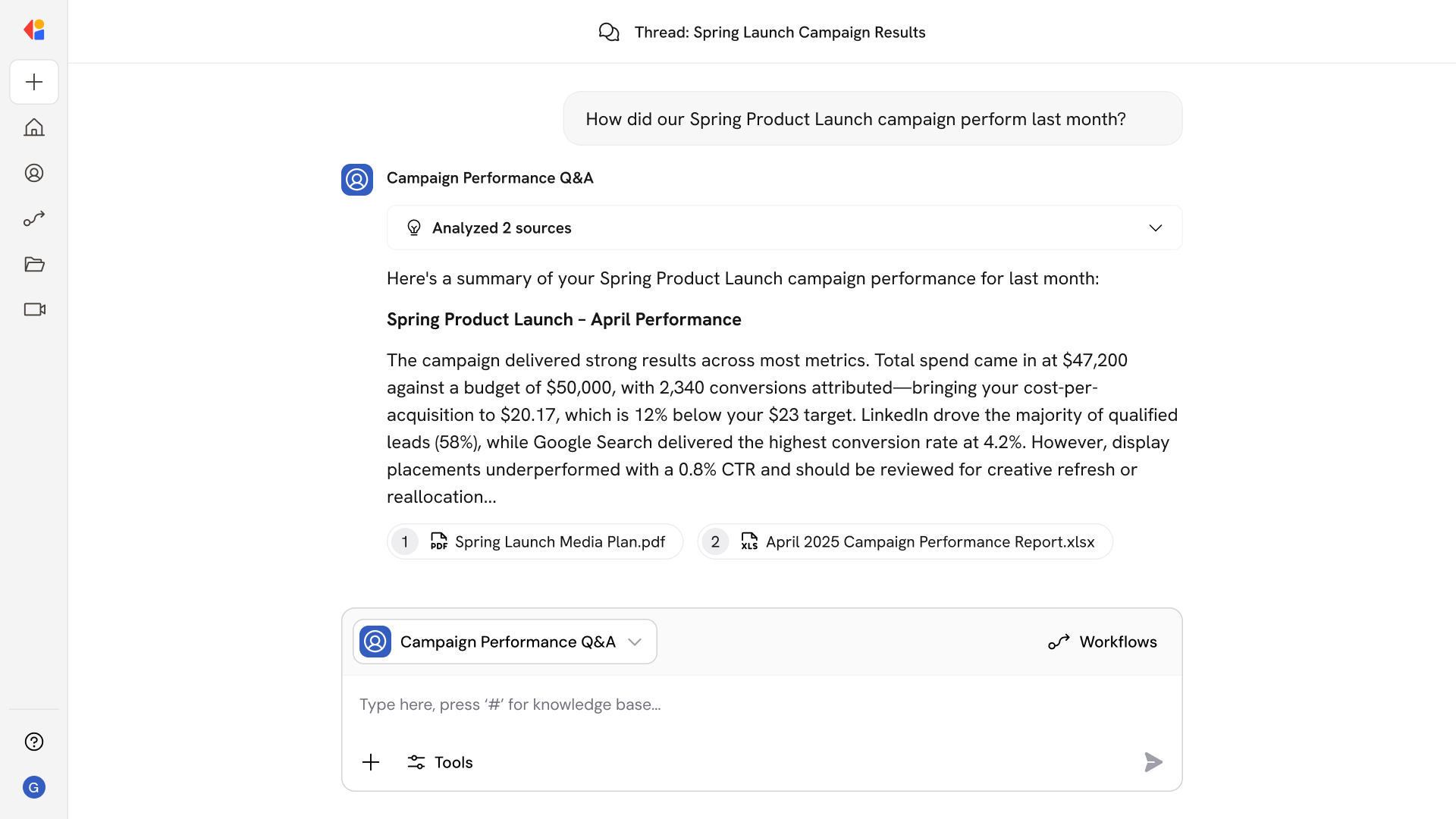Click your G profile avatar
1456x819 pixels.
click(x=33, y=787)
